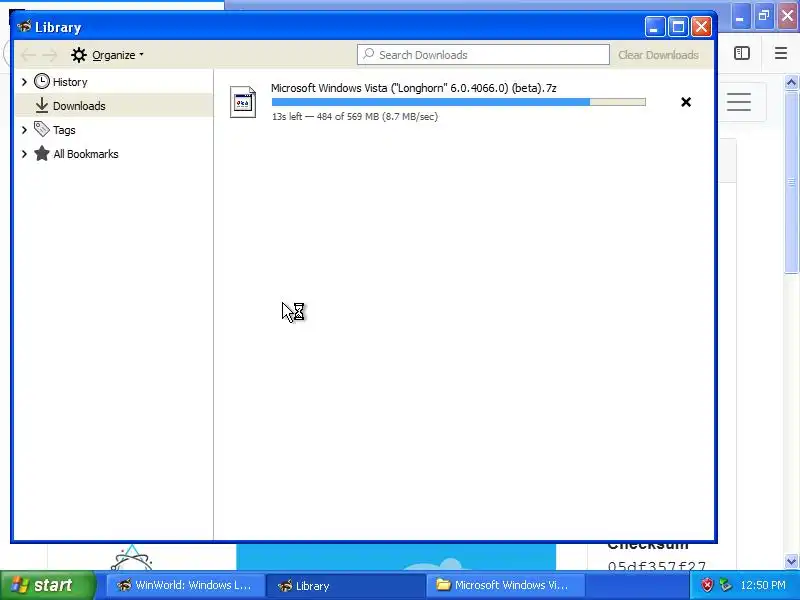Select the History item in sidebar
Viewport: 800px width, 600px height.
pos(61,82)
